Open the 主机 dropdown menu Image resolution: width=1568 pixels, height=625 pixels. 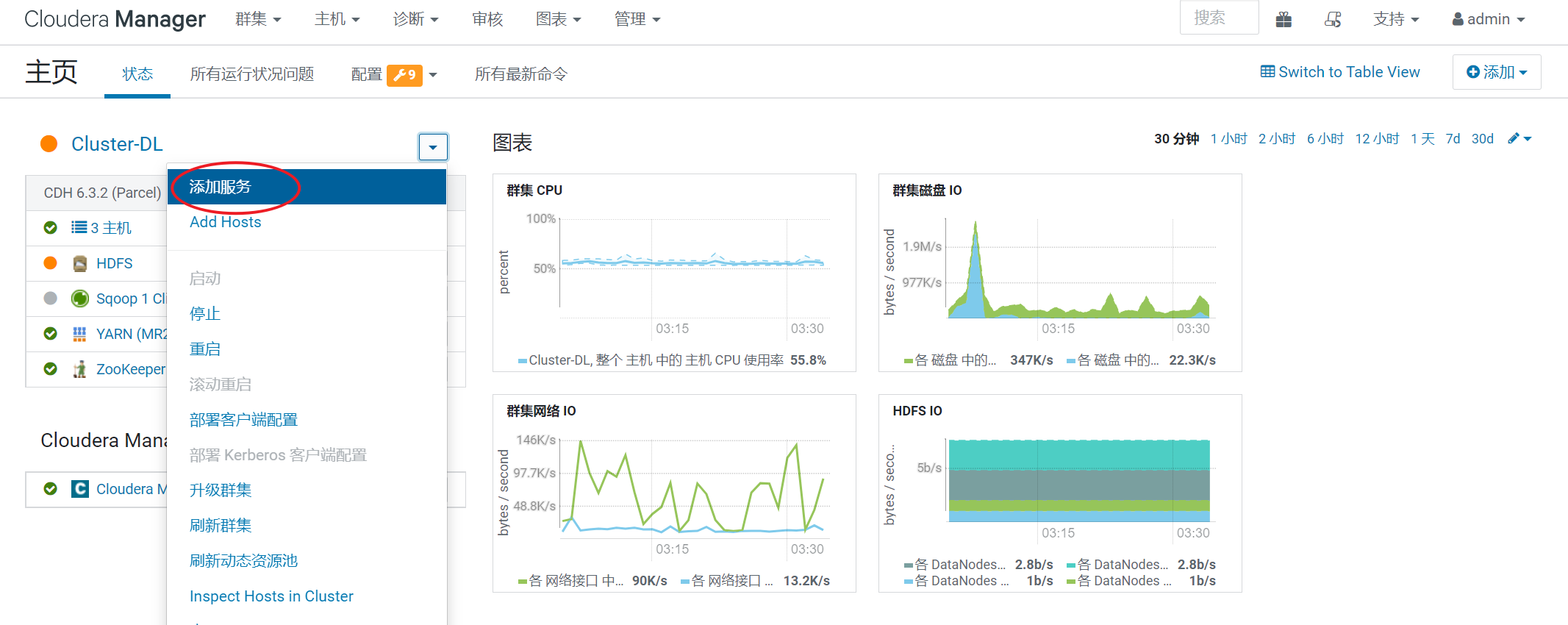(x=337, y=19)
